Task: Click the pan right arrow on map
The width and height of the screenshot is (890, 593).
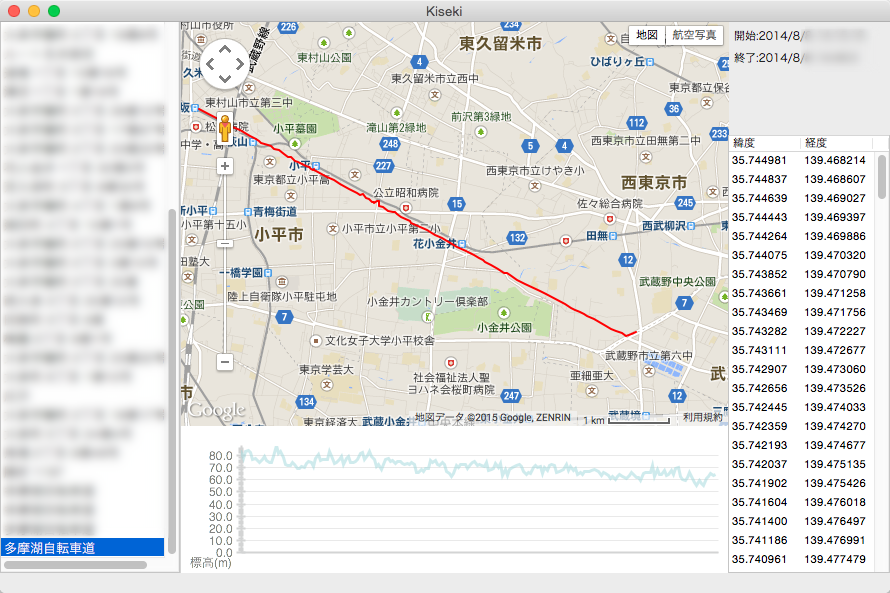Action: [x=241, y=65]
